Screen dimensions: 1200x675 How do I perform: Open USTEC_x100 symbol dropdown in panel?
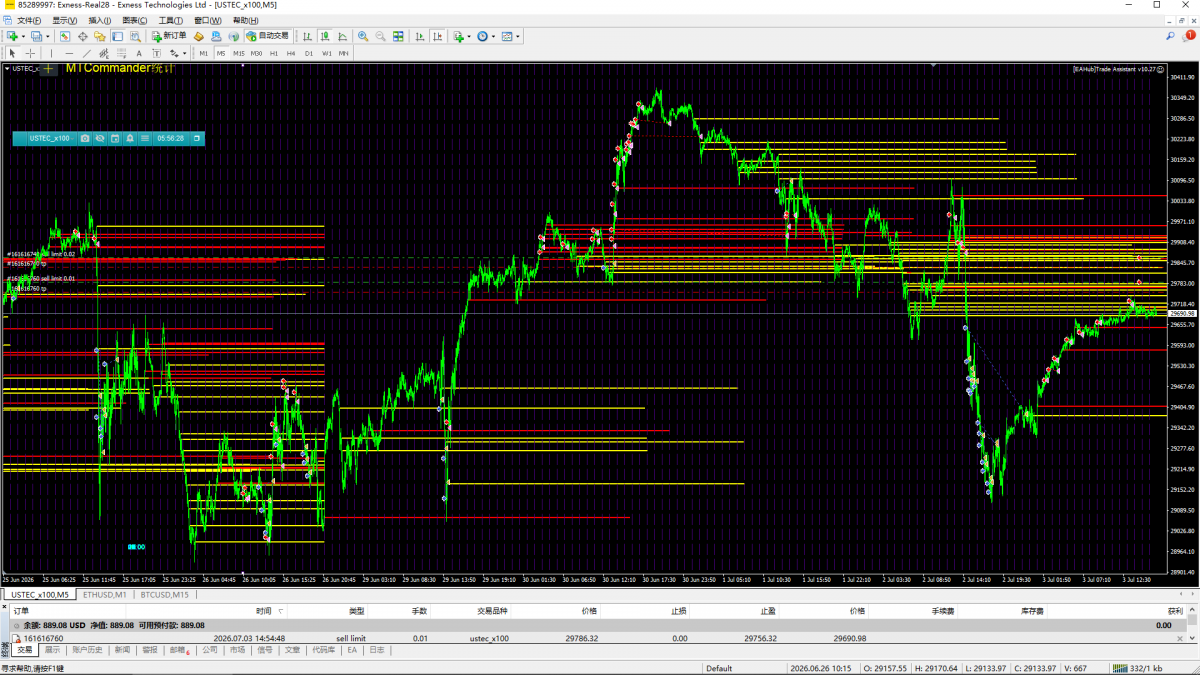[x=51, y=138]
